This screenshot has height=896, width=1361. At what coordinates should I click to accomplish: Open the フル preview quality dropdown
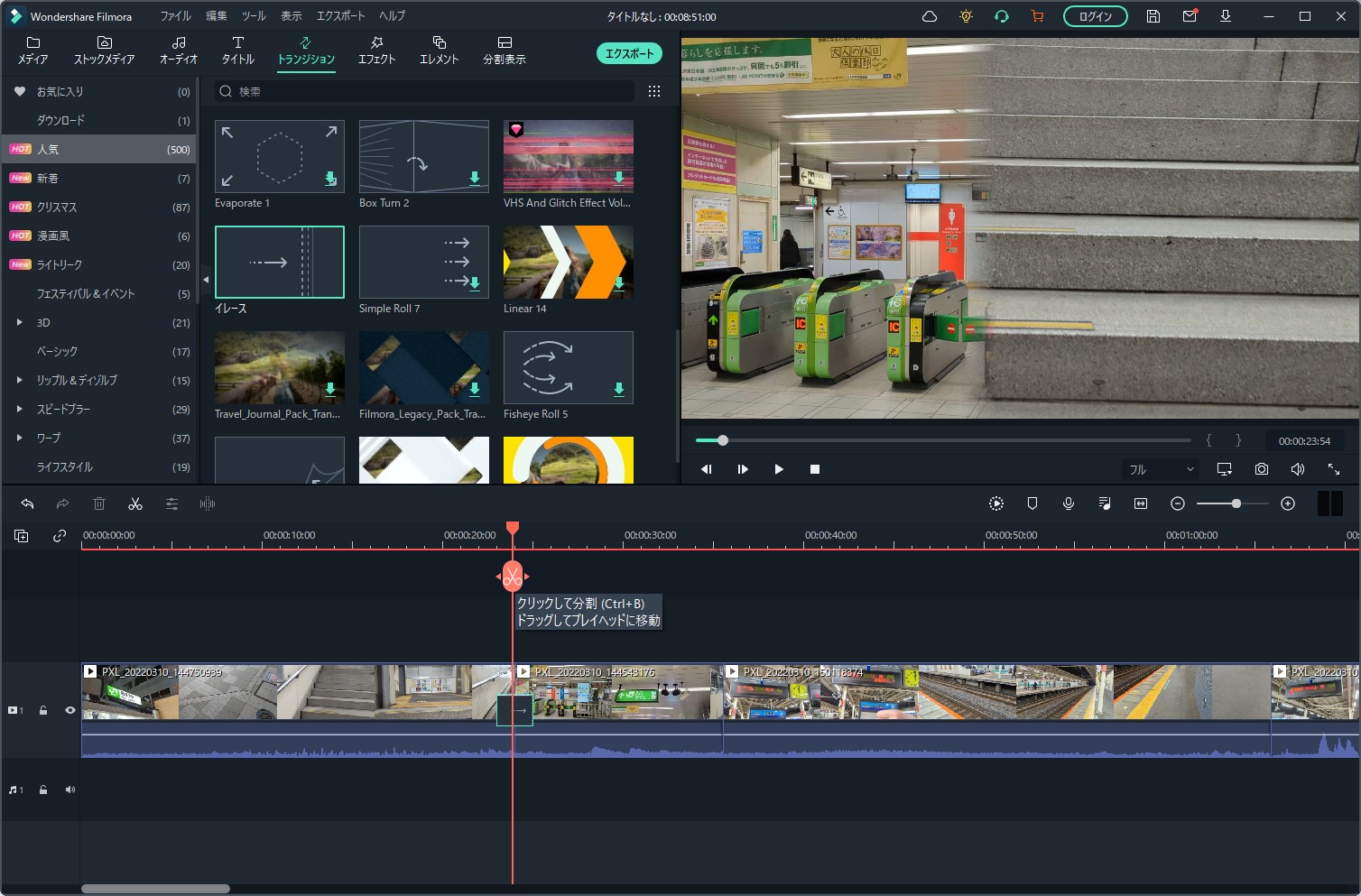pyautogui.click(x=1161, y=469)
